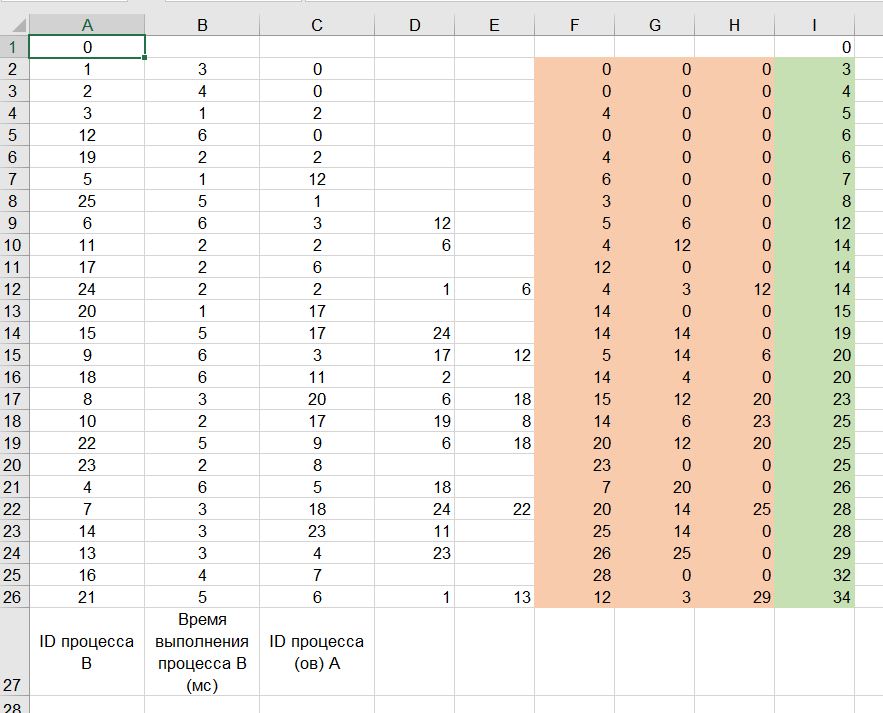Select 'Время выполнения процесса B (мс)' cell
The height and width of the screenshot is (713, 883).
(x=202, y=652)
